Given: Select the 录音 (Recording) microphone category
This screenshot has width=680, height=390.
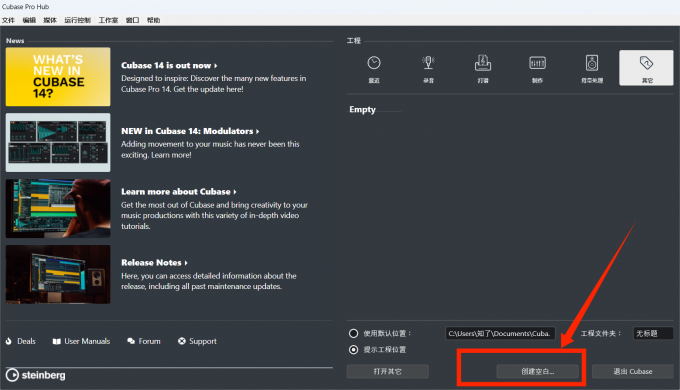Looking at the screenshot, I should (428, 68).
